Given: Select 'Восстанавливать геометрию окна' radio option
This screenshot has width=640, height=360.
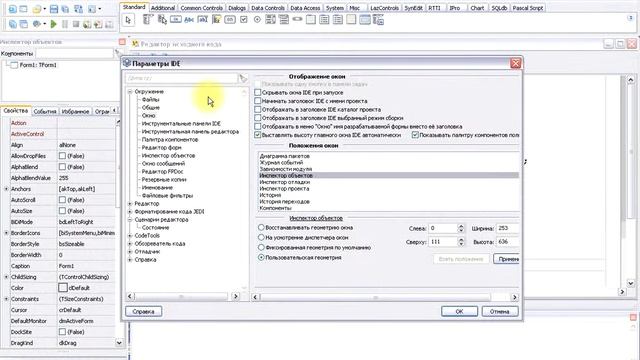Looking at the screenshot, I should [x=261, y=228].
